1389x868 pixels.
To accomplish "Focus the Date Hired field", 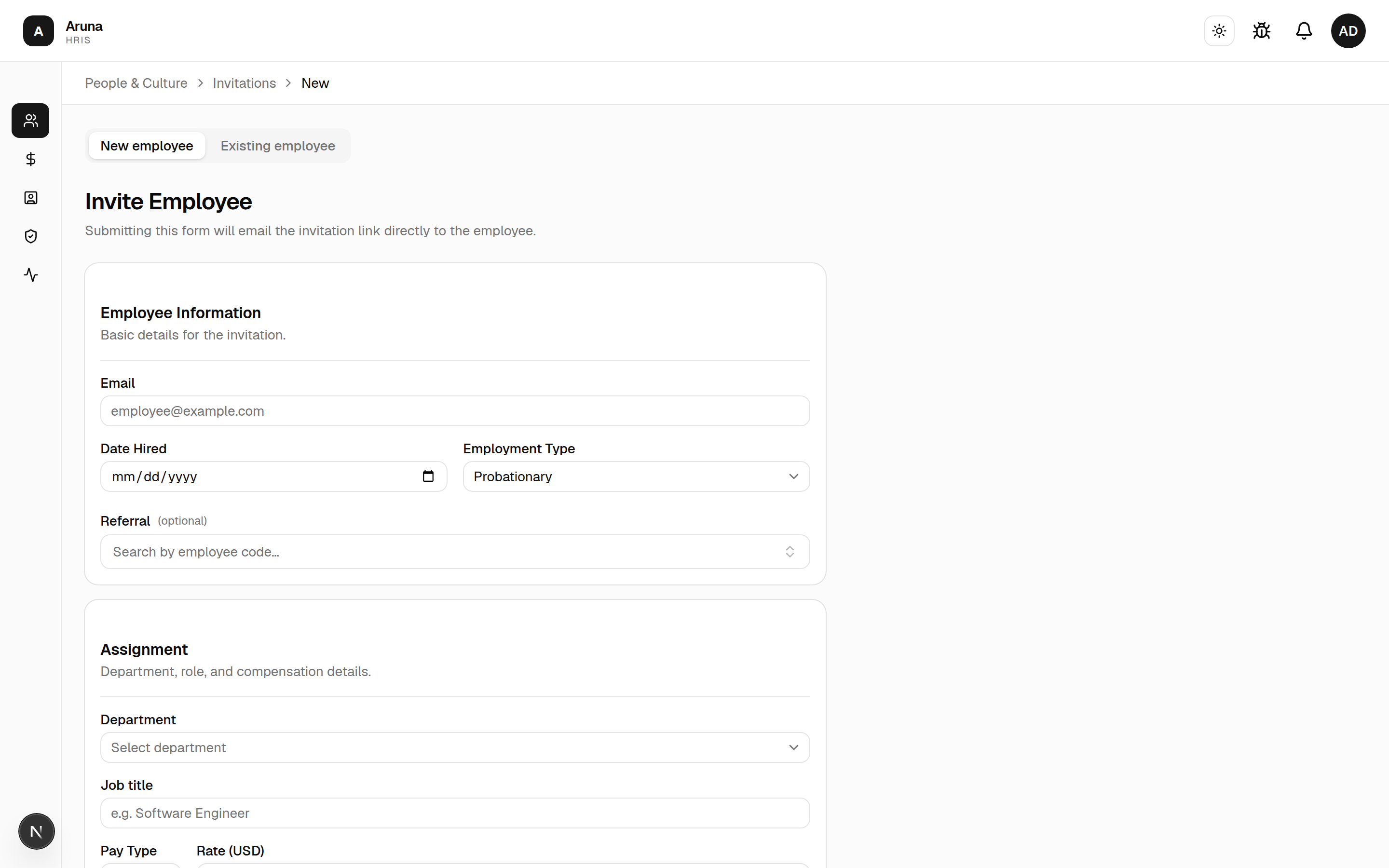I will click(x=274, y=476).
